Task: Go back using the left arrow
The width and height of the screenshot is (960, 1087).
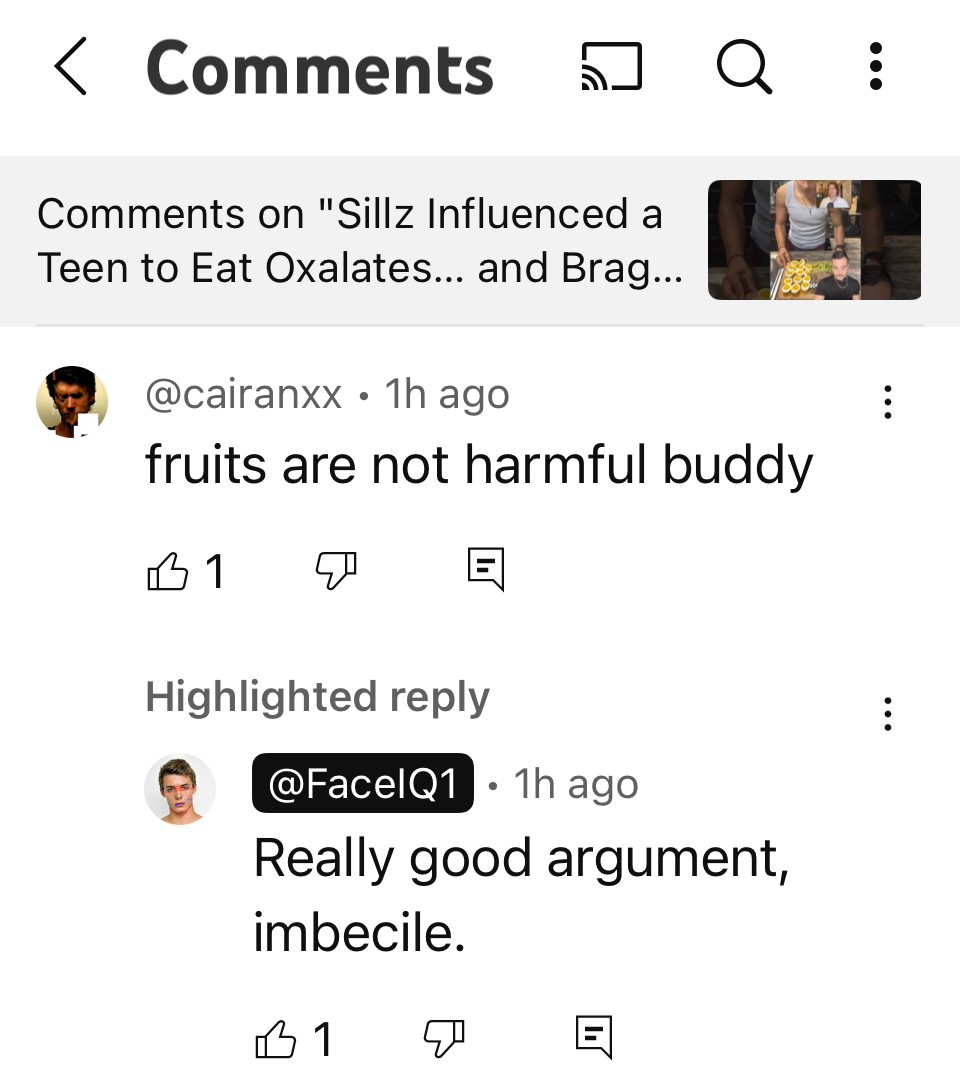Action: (71, 67)
